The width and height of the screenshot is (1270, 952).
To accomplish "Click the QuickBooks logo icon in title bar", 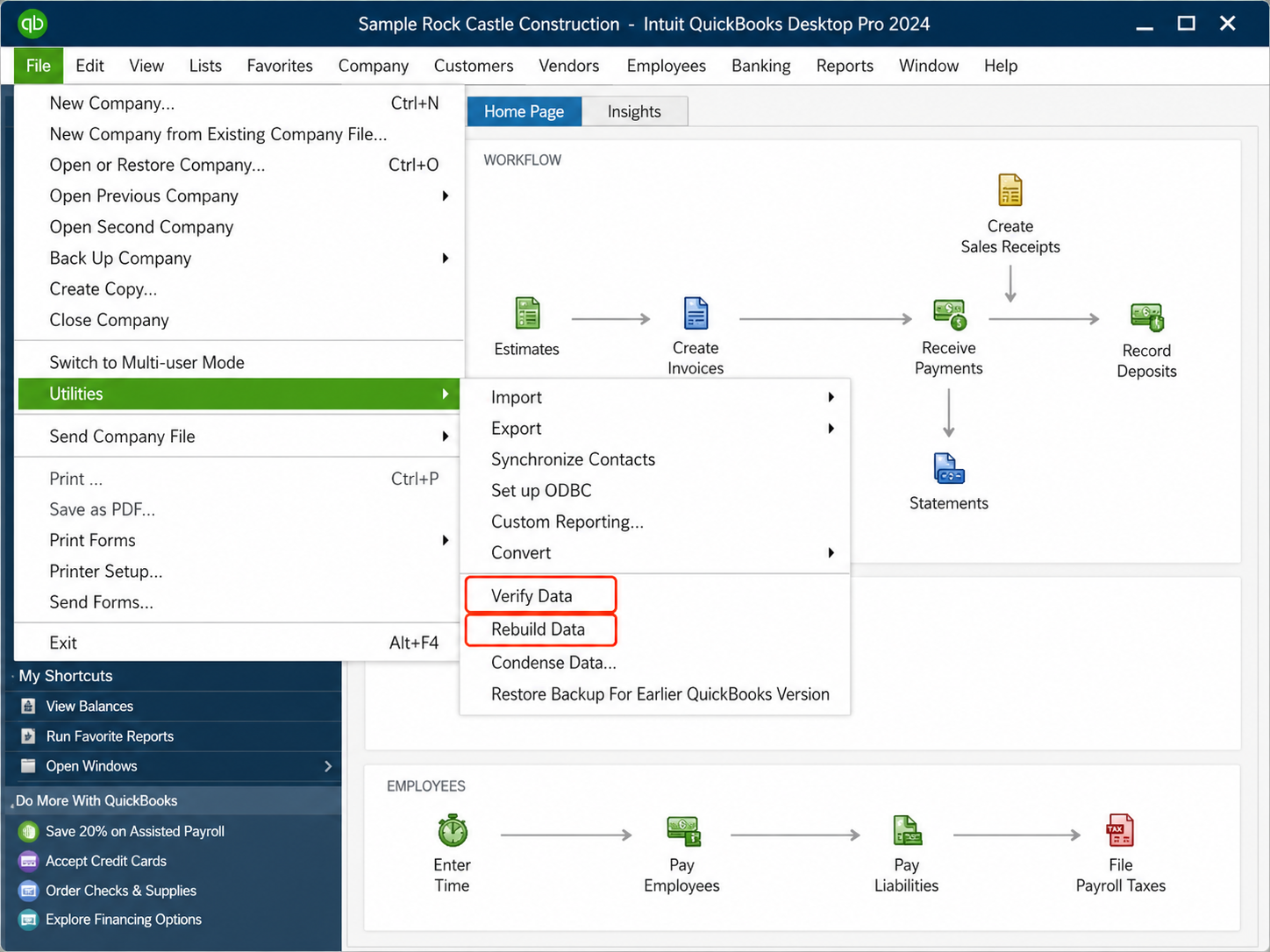I will click(32, 23).
